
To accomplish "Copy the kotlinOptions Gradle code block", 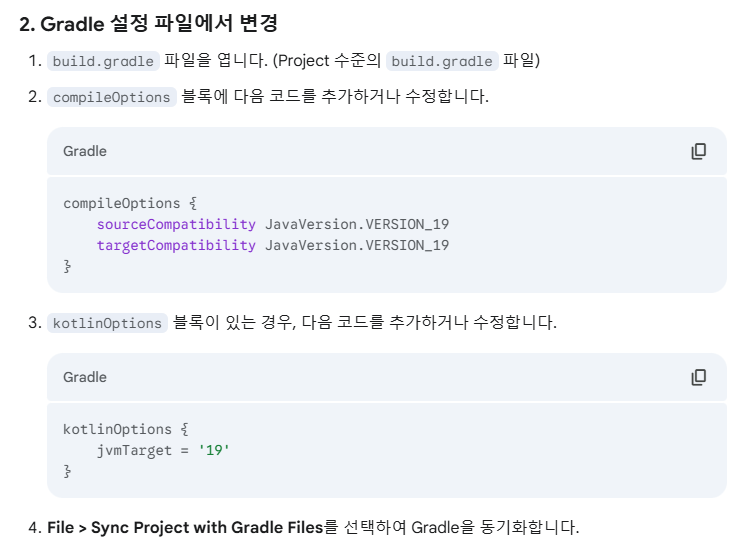I will point(698,377).
